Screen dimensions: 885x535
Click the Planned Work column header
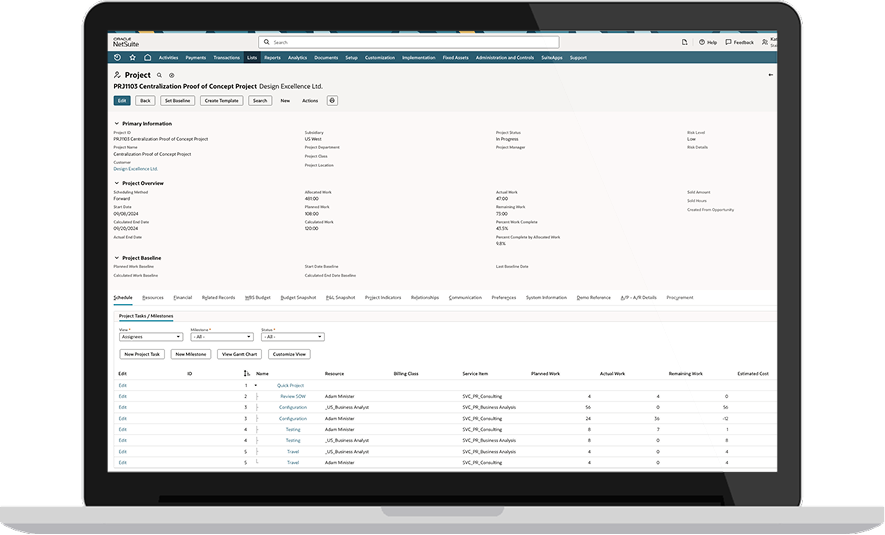click(545, 374)
